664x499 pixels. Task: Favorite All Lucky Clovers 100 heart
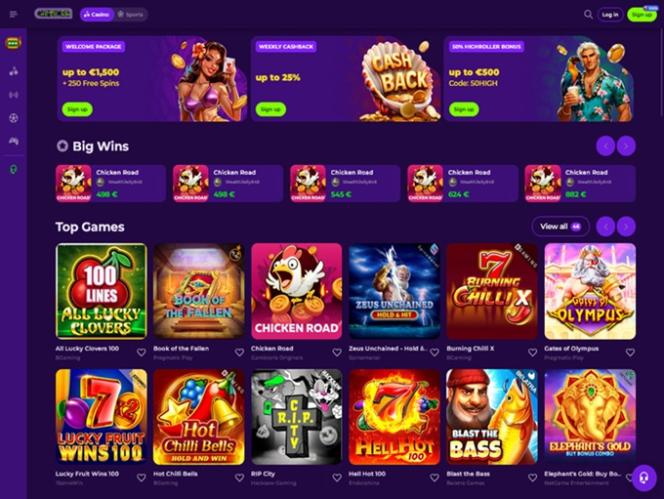[x=141, y=352]
